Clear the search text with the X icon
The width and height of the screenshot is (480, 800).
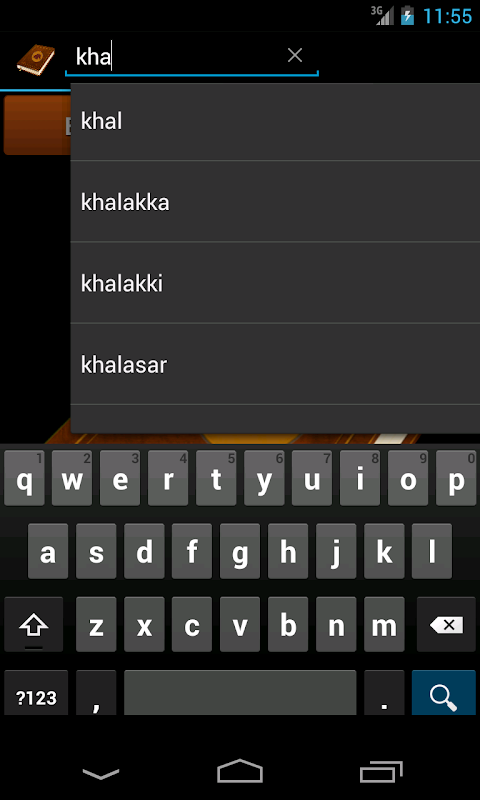[x=295, y=55]
